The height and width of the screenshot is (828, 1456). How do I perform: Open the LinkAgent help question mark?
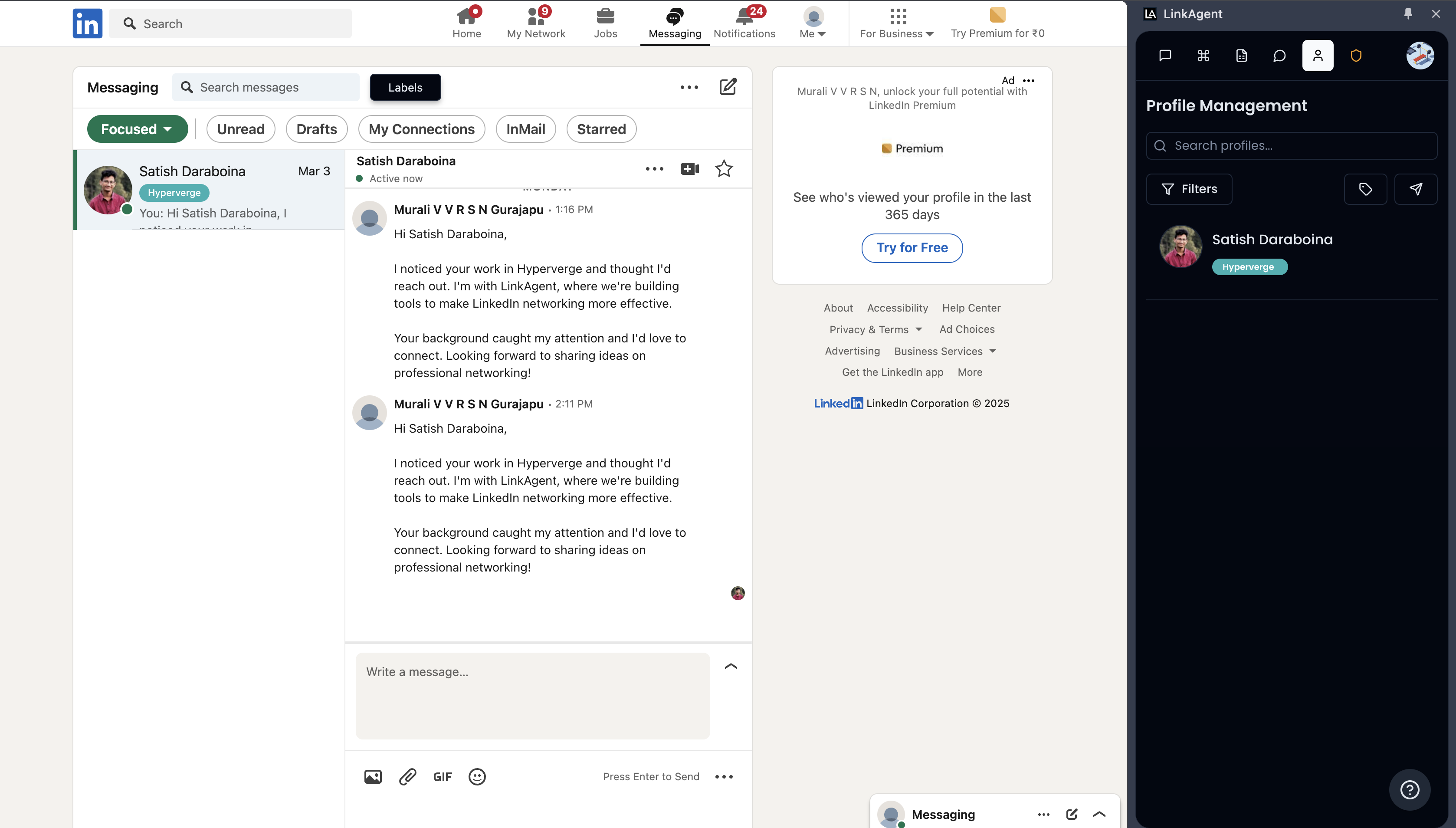coord(1410,789)
